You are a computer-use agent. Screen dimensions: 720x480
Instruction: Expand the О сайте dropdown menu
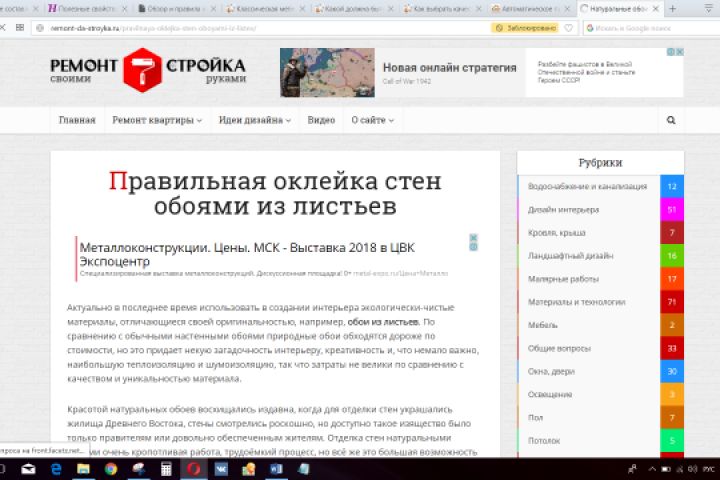coord(372,120)
